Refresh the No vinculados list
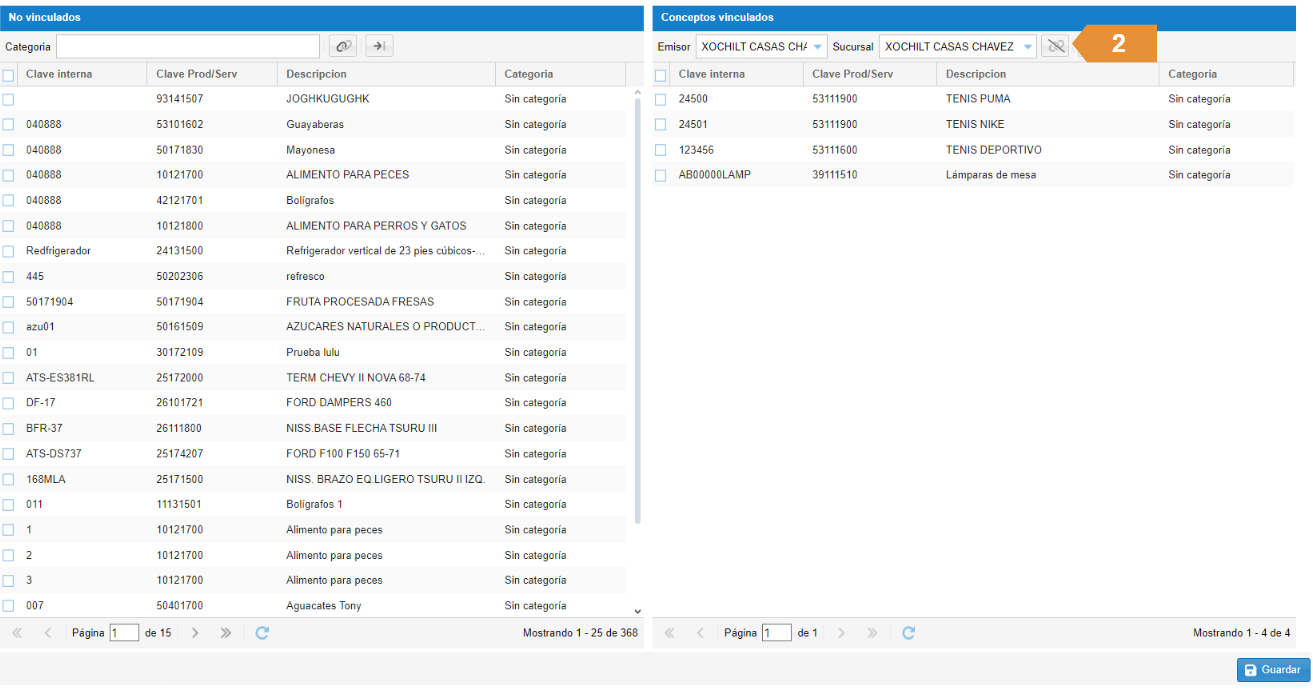 [262, 633]
